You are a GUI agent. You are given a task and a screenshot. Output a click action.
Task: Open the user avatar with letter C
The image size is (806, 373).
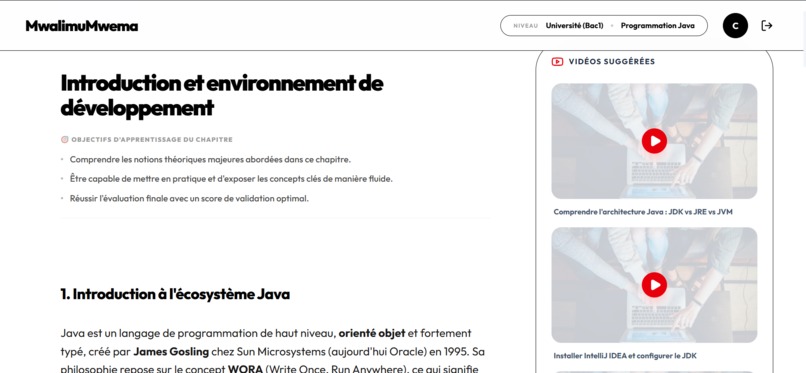pyautogui.click(x=735, y=26)
